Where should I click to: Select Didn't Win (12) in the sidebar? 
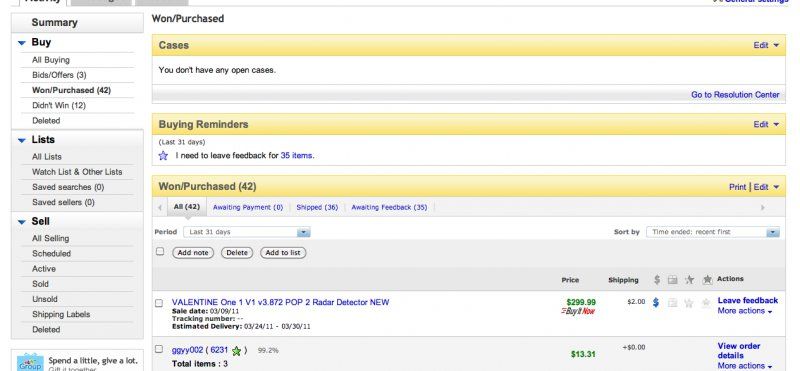pos(59,106)
